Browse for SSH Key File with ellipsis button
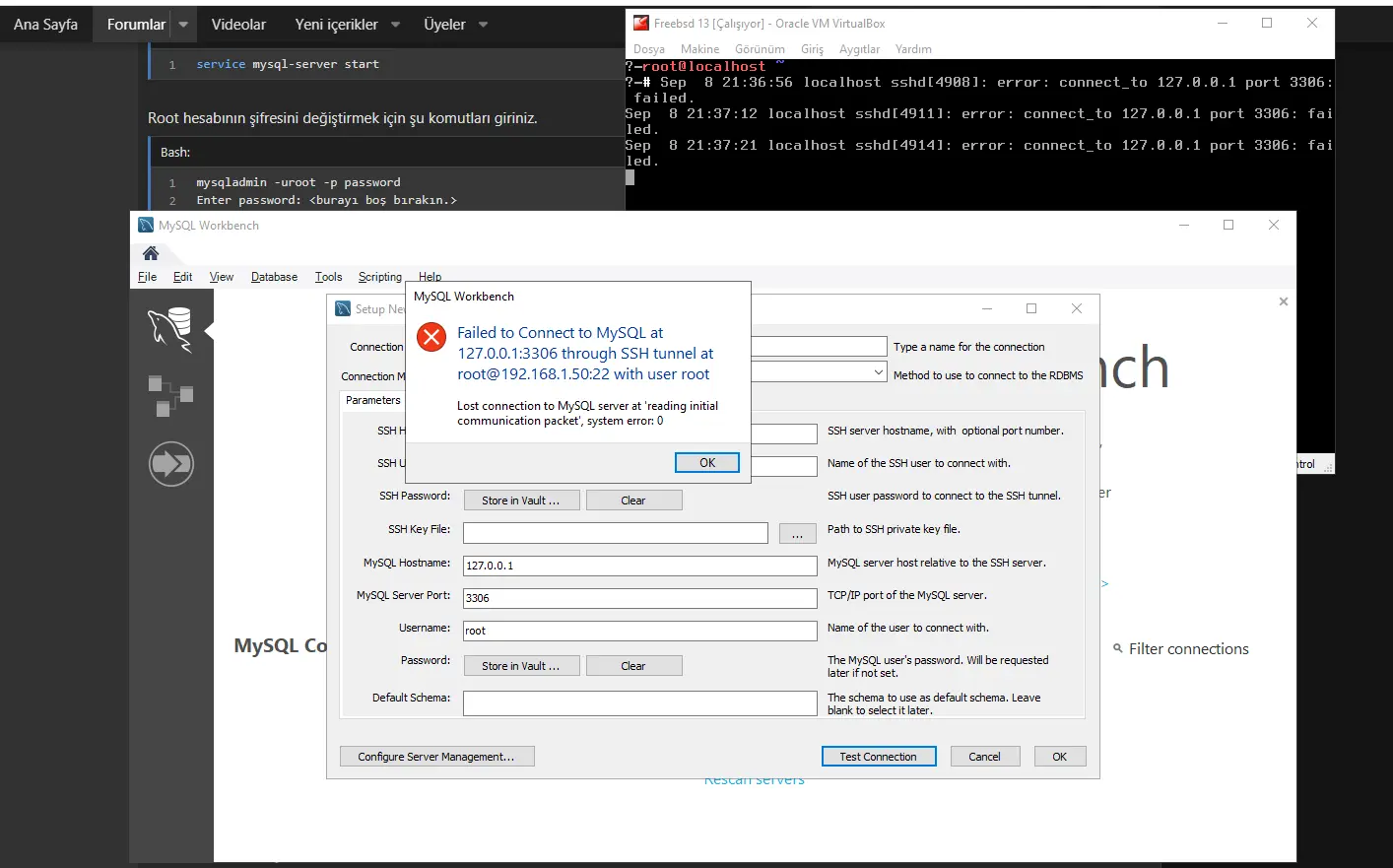1393x868 pixels. [797, 533]
